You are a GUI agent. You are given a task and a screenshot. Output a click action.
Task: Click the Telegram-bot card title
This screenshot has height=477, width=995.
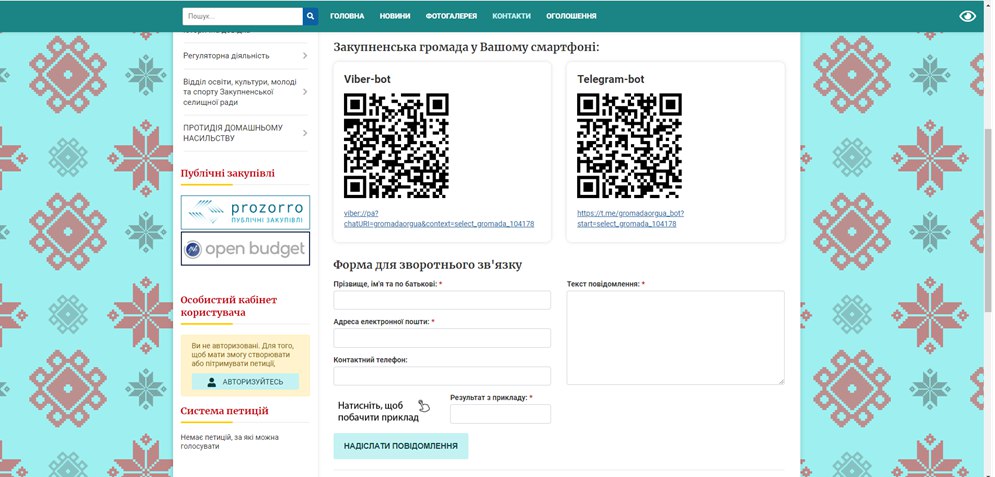point(610,79)
